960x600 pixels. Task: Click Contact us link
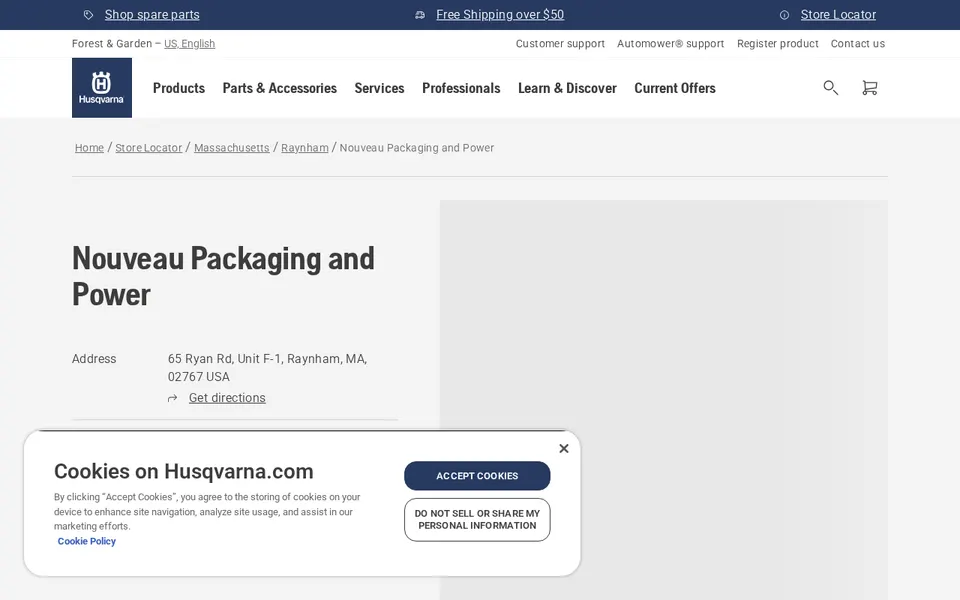[858, 43]
